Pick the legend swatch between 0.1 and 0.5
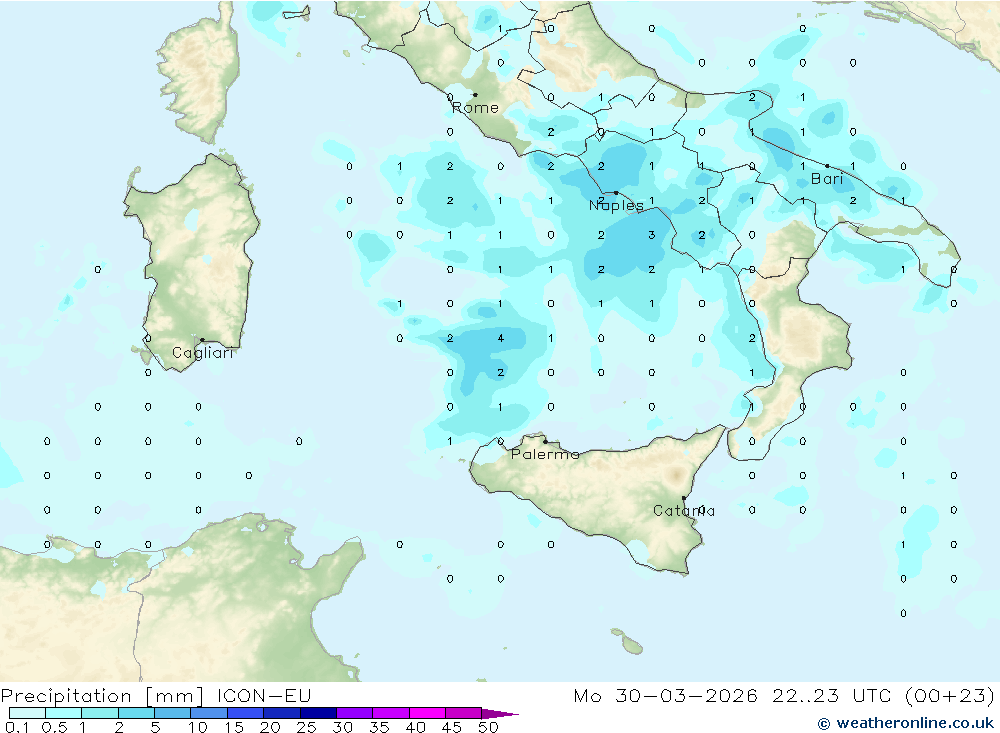 coord(27,713)
